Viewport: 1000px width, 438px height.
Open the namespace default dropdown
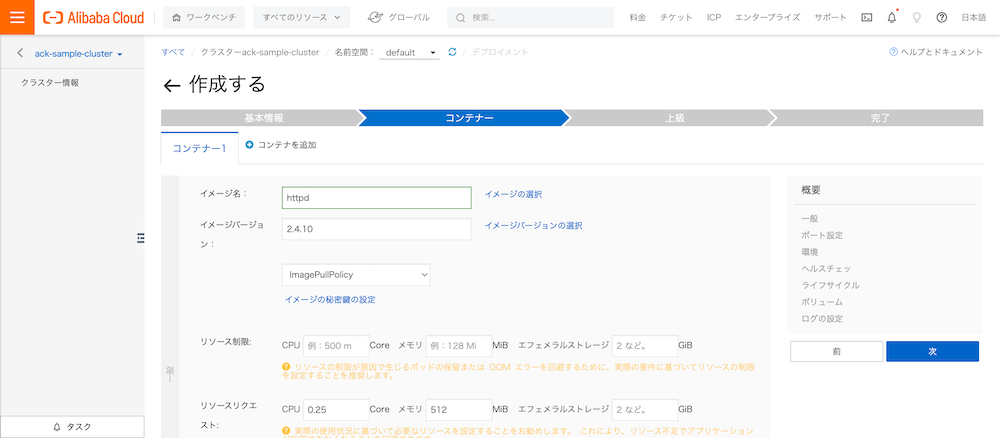tap(410, 52)
